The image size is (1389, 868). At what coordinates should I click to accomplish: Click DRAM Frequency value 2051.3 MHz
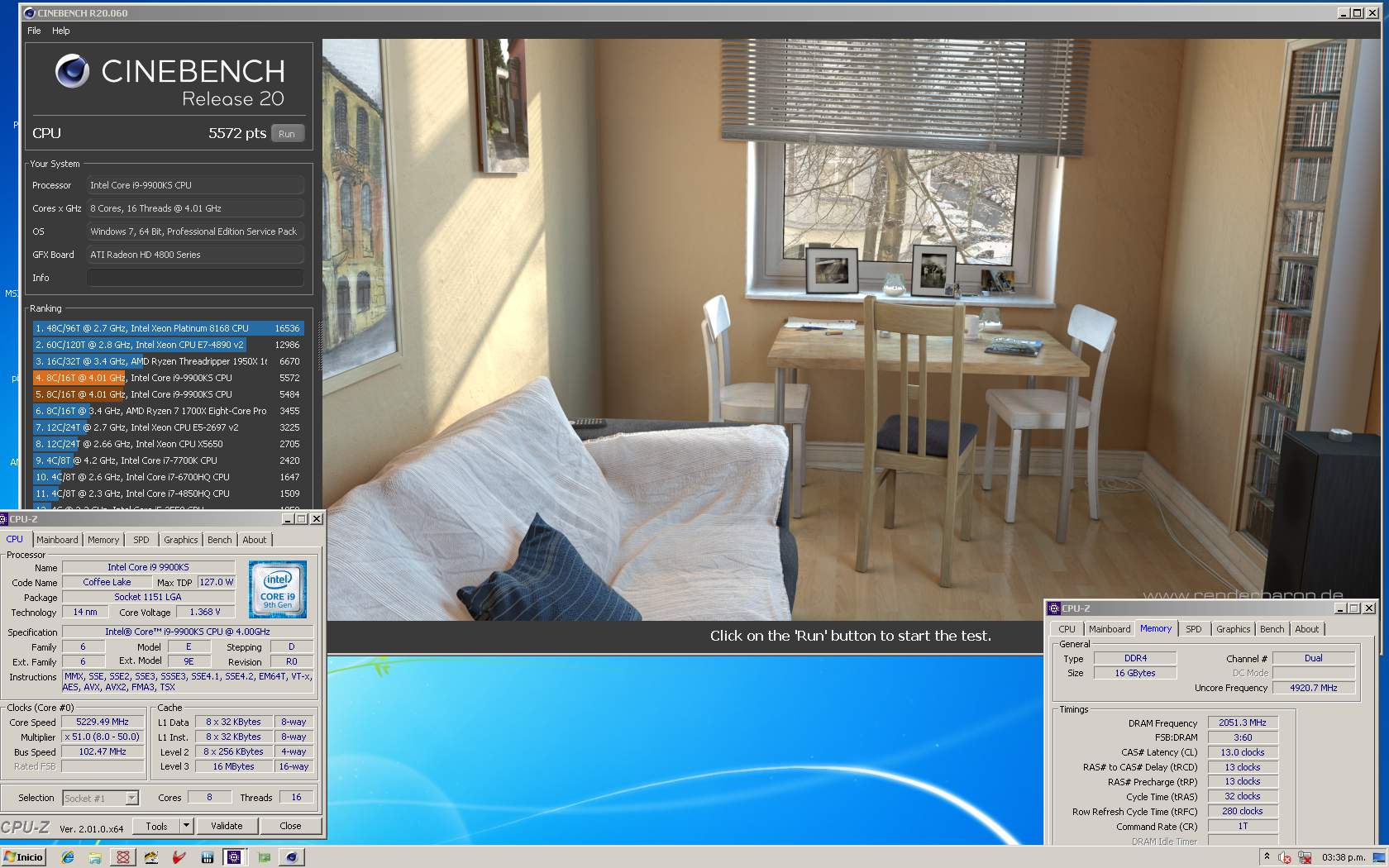[1243, 723]
